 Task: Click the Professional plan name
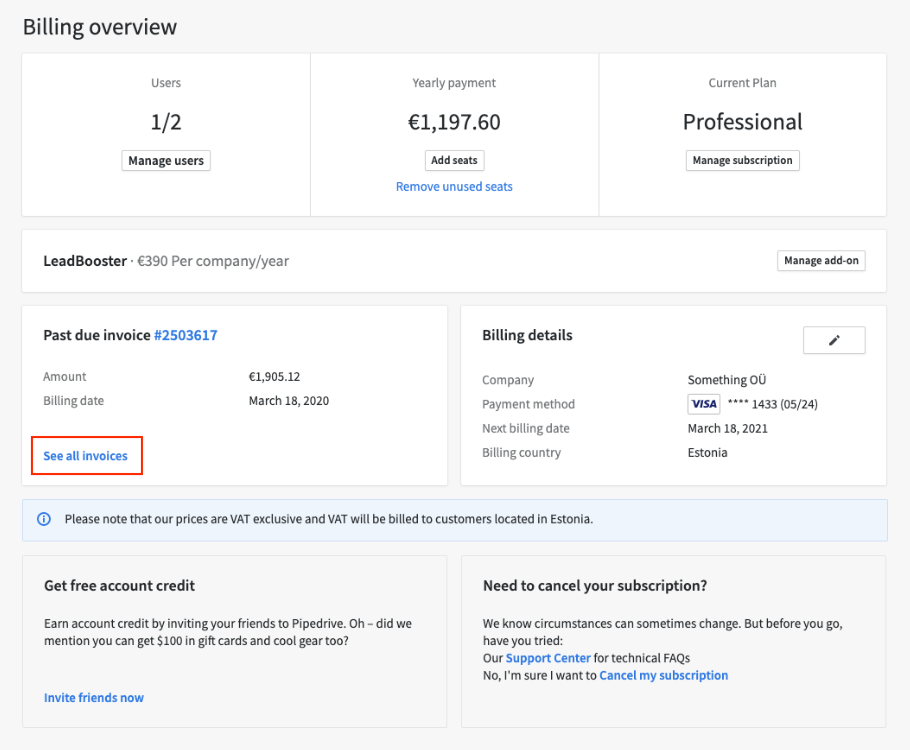[742, 122]
